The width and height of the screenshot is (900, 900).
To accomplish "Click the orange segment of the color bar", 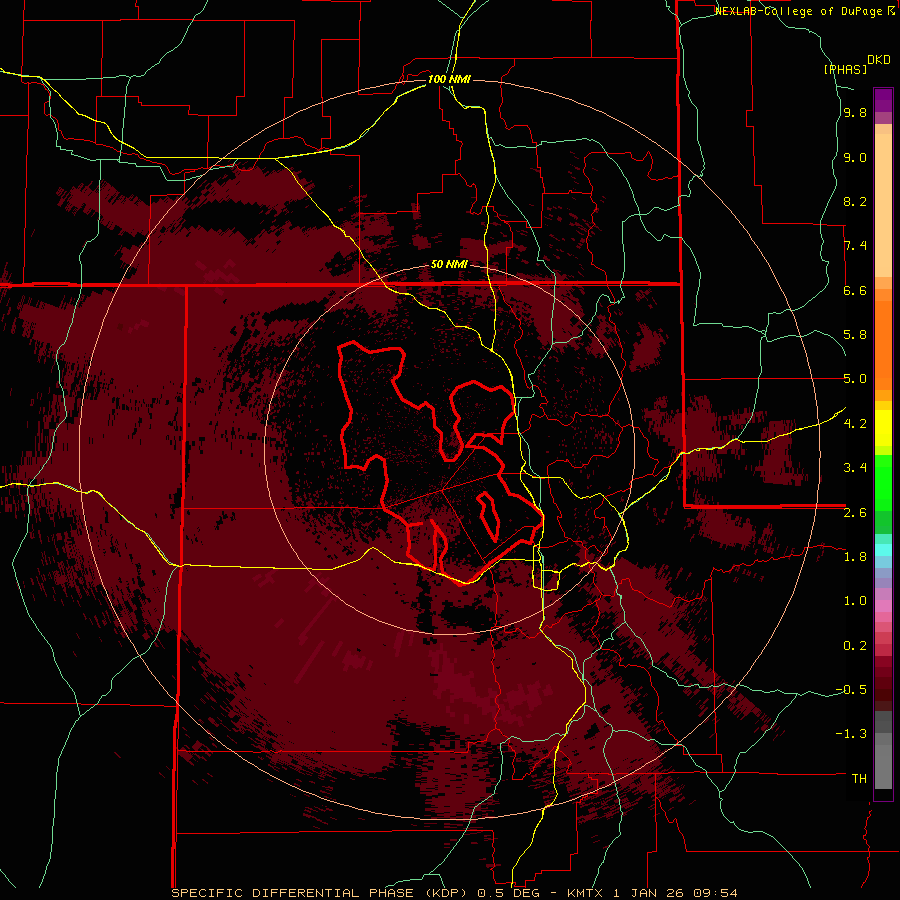I will [x=883, y=344].
